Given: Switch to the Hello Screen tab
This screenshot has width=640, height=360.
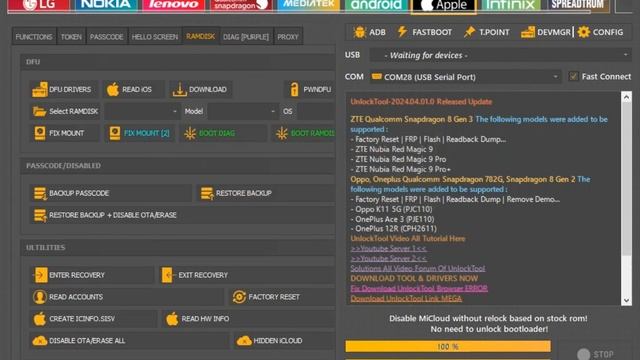Looking at the screenshot, I should pyautogui.click(x=155, y=37).
